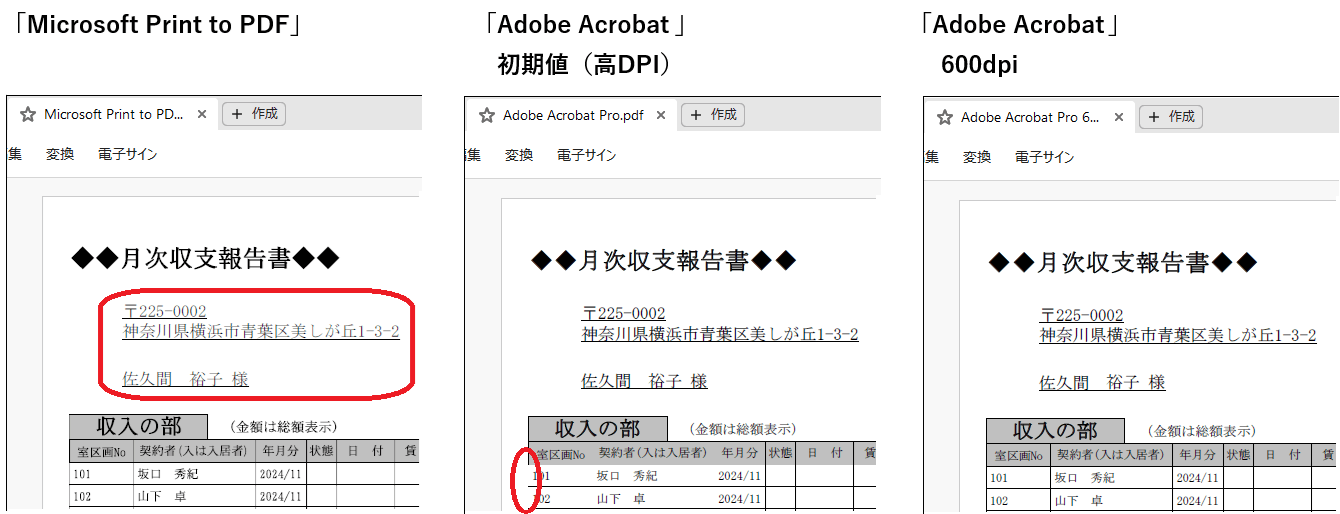Click the star icon on the Microsoft Print to PDF tab
This screenshot has width=1340, height=514.
(27, 114)
